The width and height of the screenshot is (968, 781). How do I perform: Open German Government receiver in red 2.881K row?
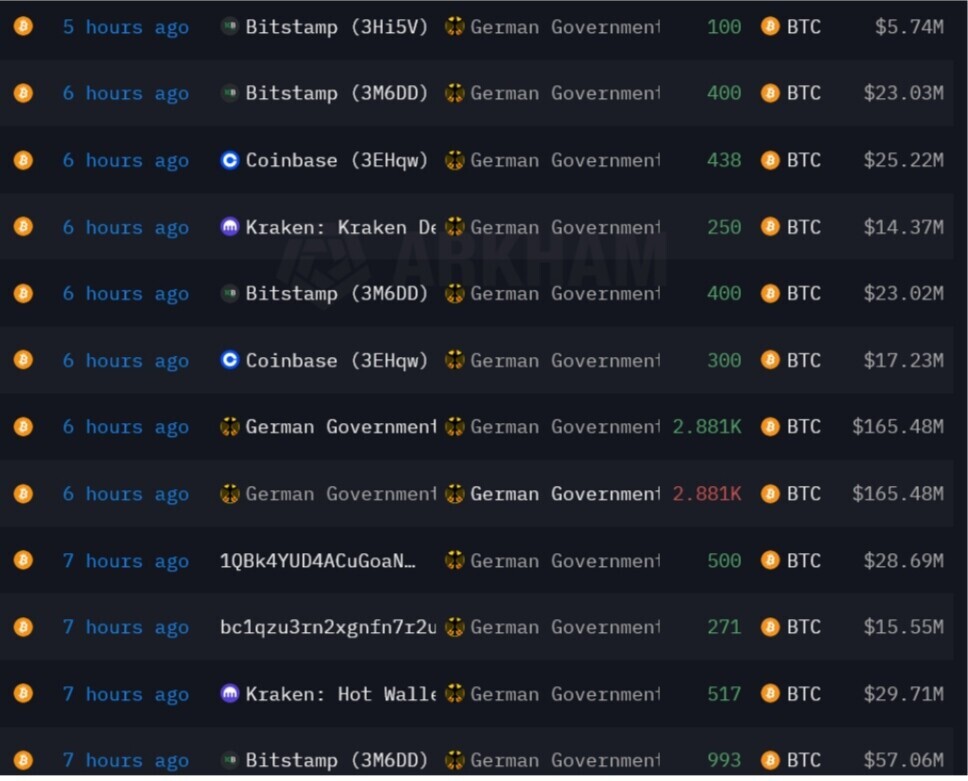click(x=565, y=494)
